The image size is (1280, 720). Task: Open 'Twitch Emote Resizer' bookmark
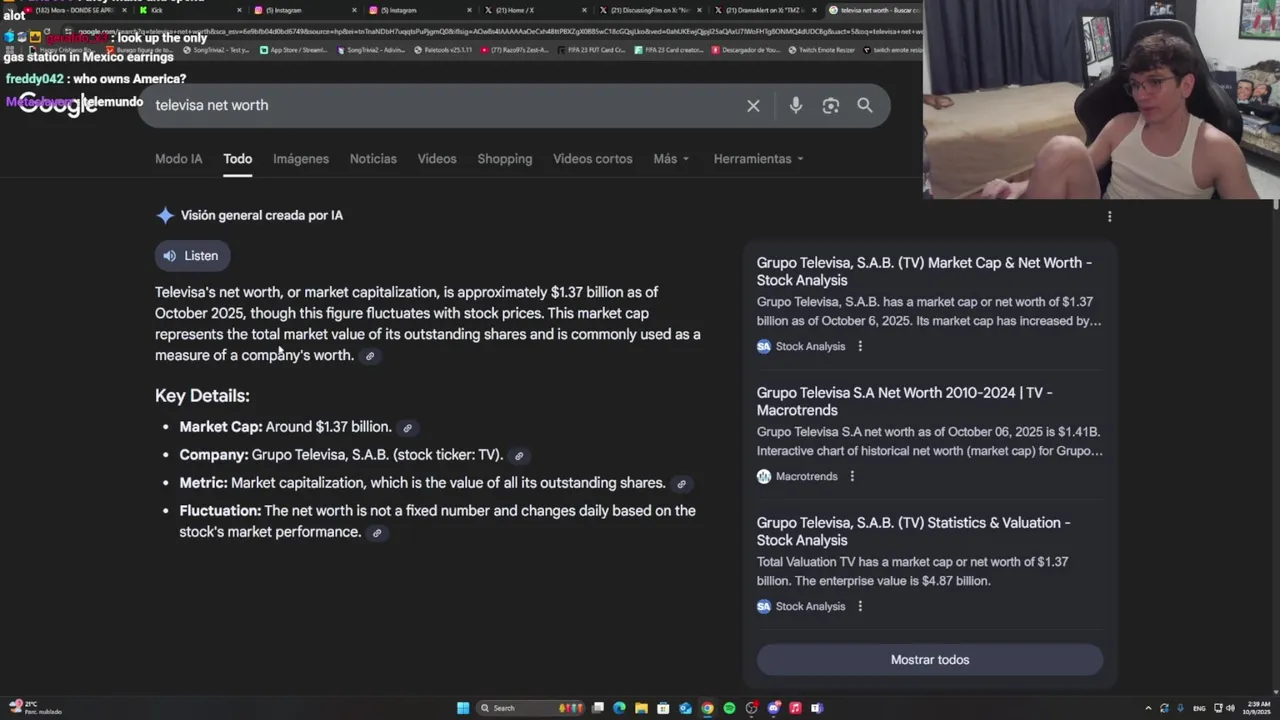pyautogui.click(x=821, y=50)
